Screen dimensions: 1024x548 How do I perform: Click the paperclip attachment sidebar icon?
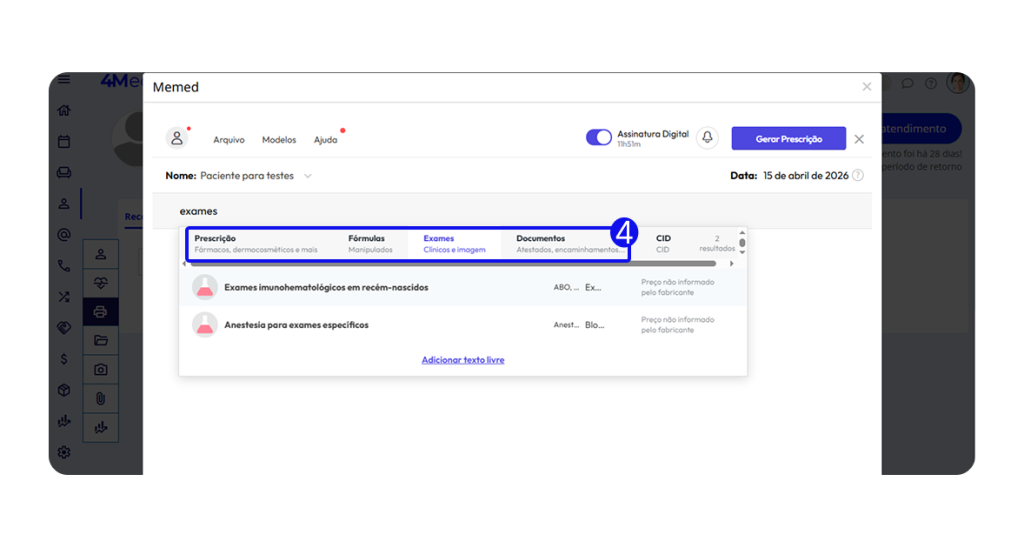point(100,398)
